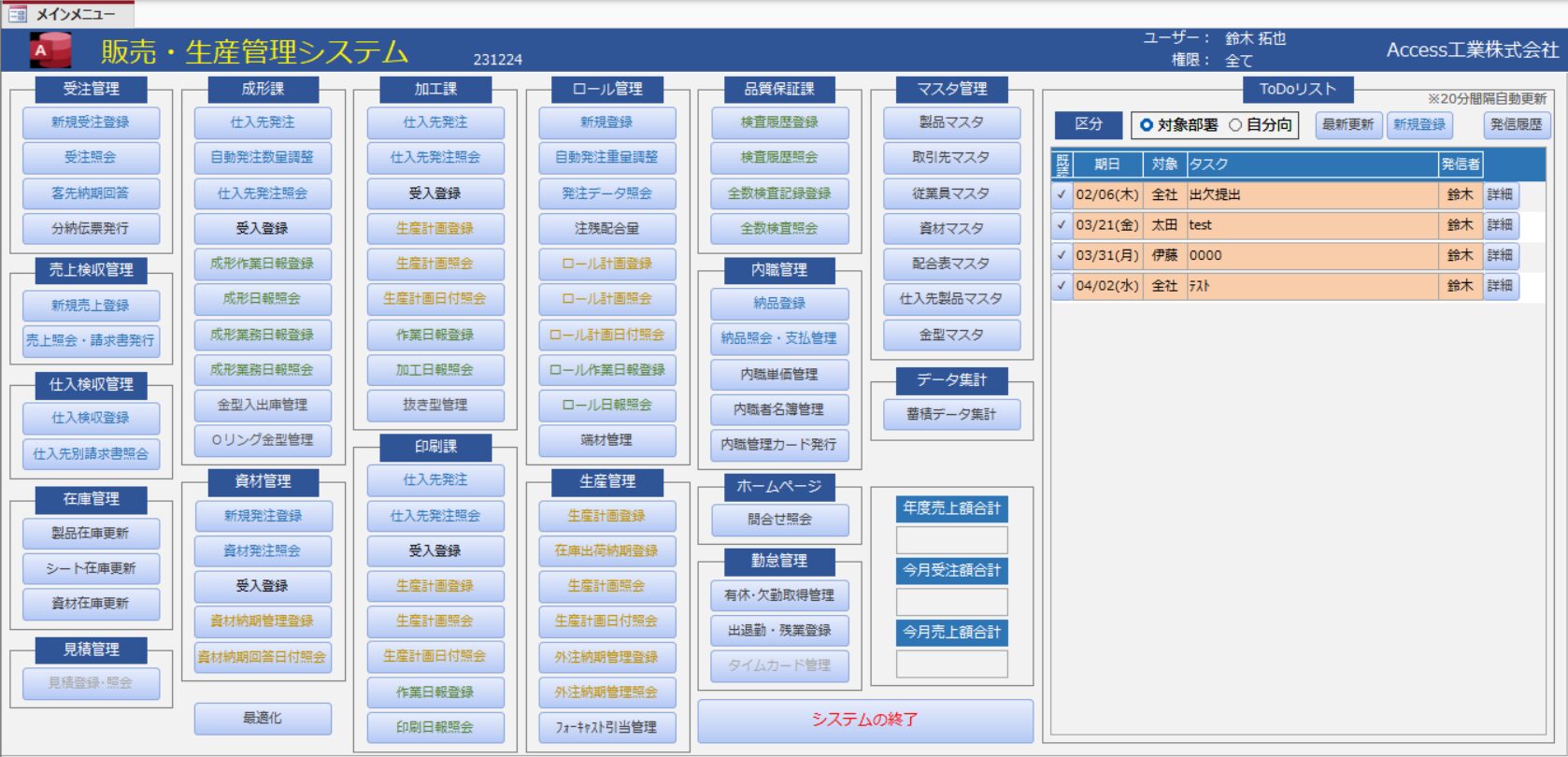Viewport: 1568px width, 757px height.
Task: Click the Access logo icon in header
Action: [x=50, y=50]
